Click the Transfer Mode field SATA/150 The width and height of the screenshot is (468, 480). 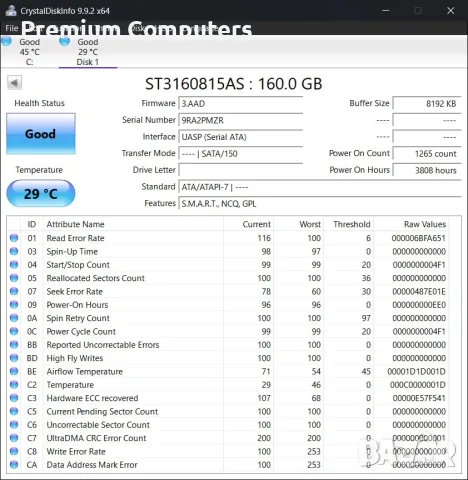(x=241, y=153)
